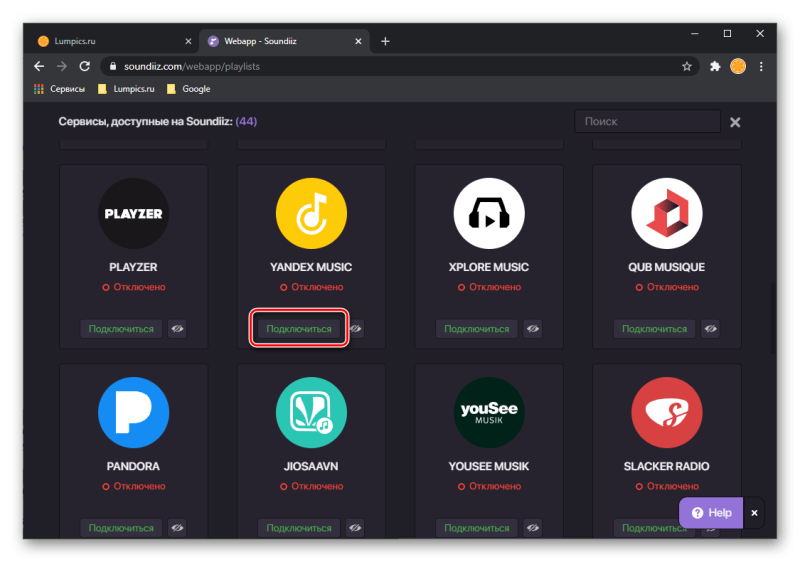
Task: Hide the YouSee Musik service
Action: point(533,528)
